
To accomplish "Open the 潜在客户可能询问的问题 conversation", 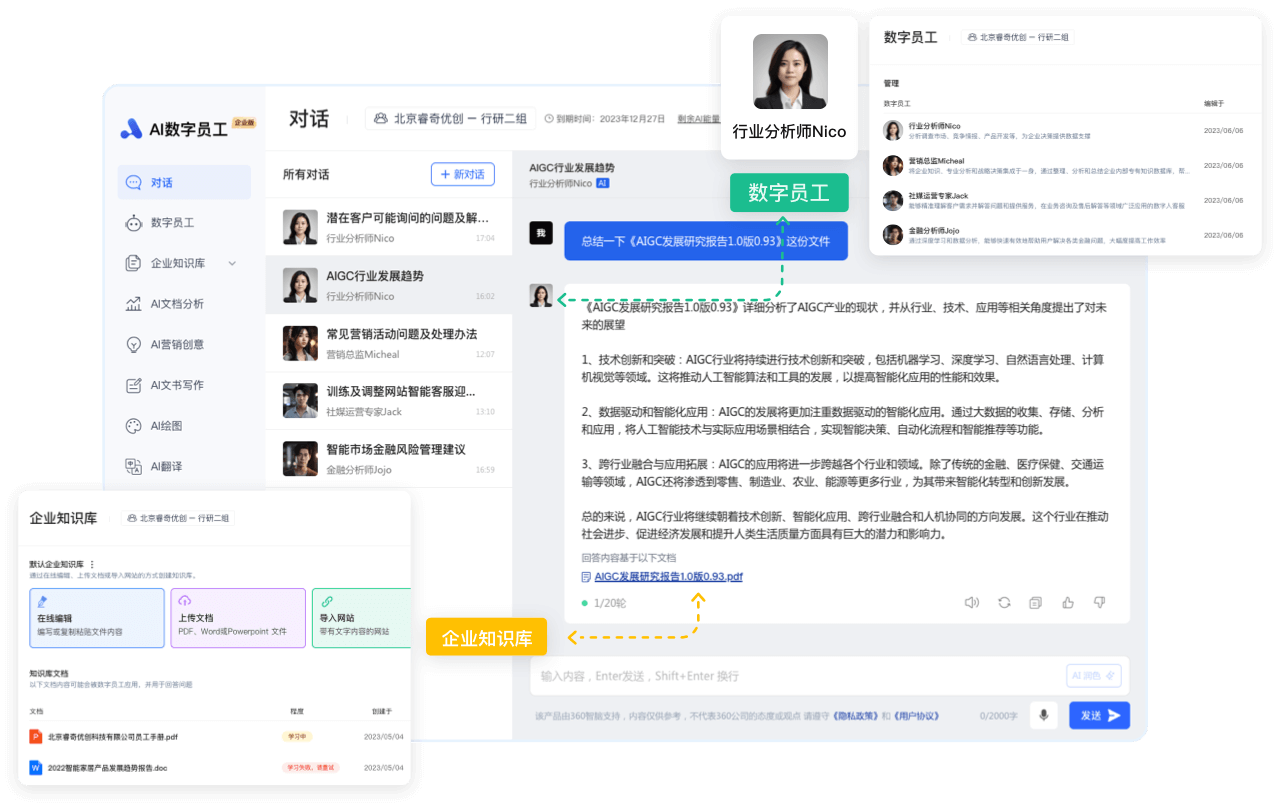I will [x=388, y=227].
